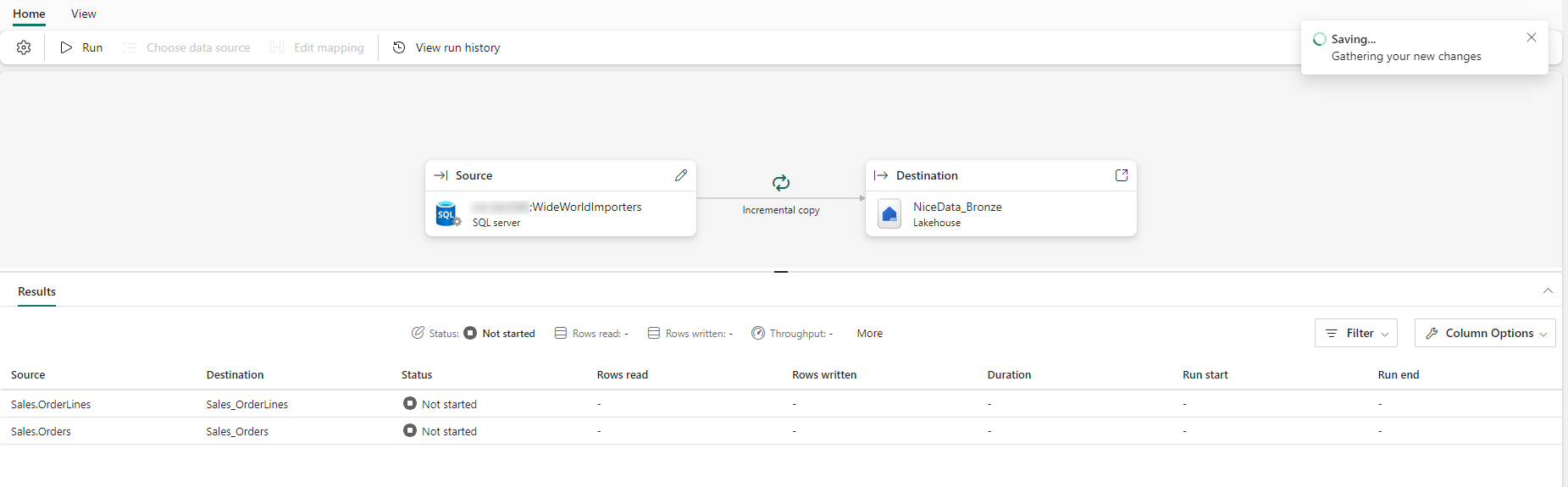The height and width of the screenshot is (487, 1568).
Task: Click Not started text in Sales.Orders row
Action: coord(449,431)
